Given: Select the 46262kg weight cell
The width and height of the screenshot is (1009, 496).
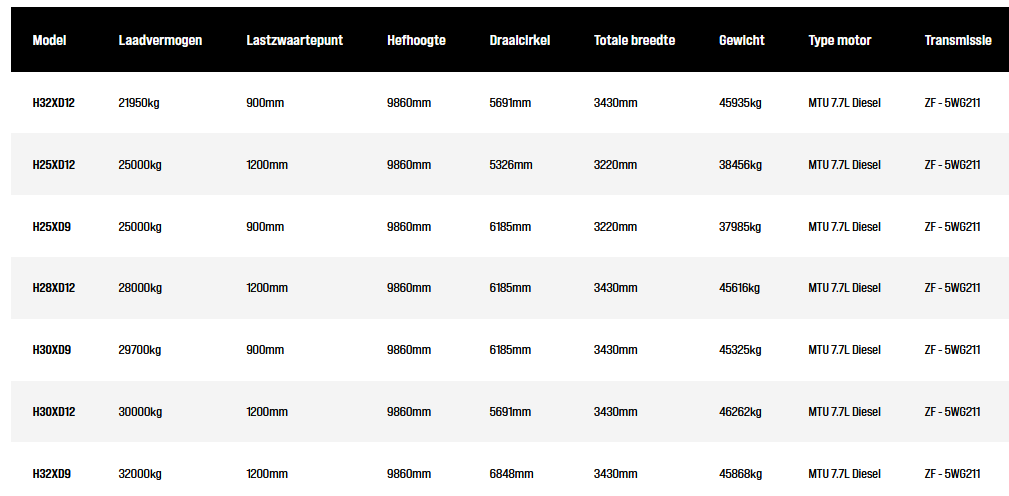Looking at the screenshot, I should (740, 412).
